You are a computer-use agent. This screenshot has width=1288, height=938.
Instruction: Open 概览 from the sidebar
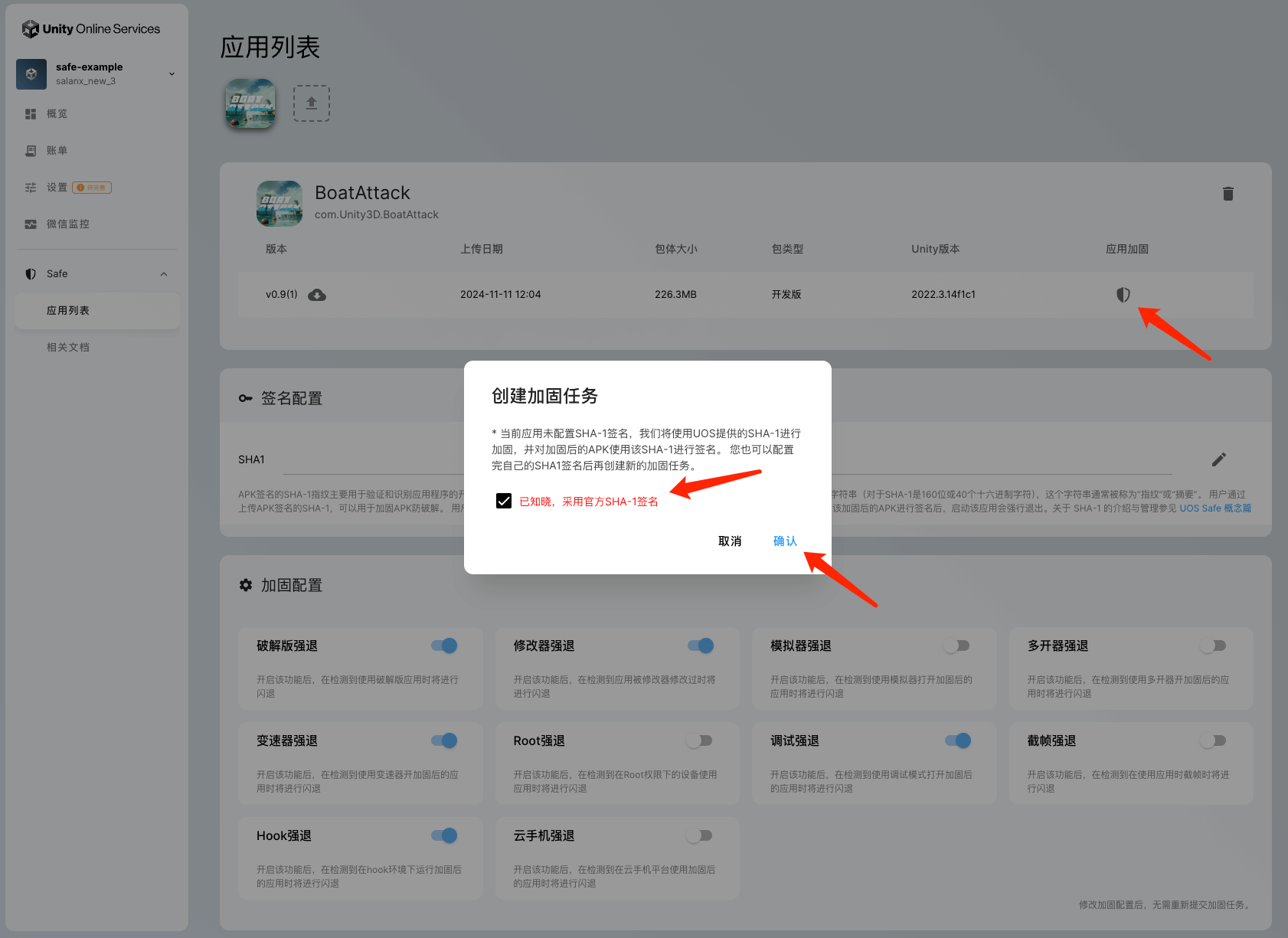click(57, 114)
